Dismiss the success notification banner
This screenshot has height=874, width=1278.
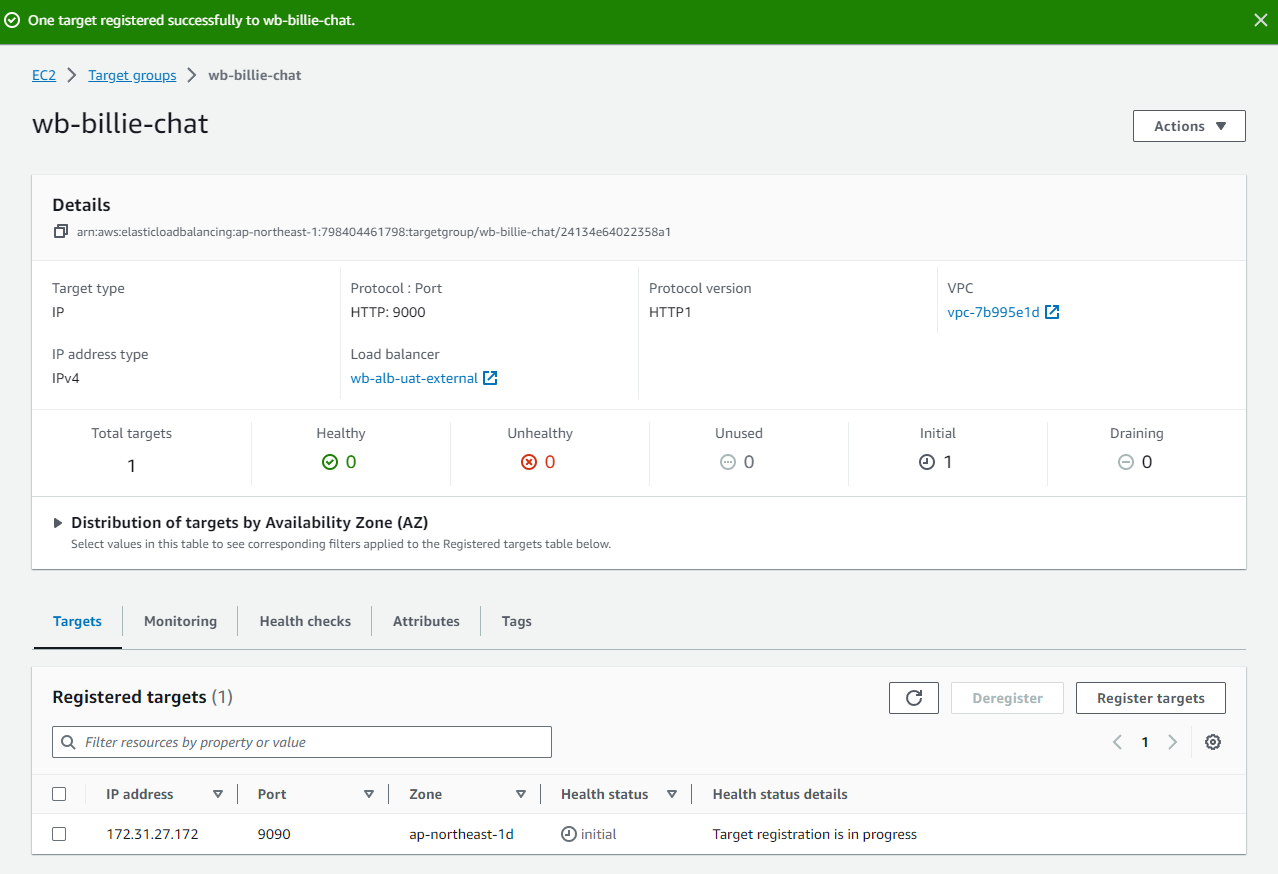[x=1260, y=20]
